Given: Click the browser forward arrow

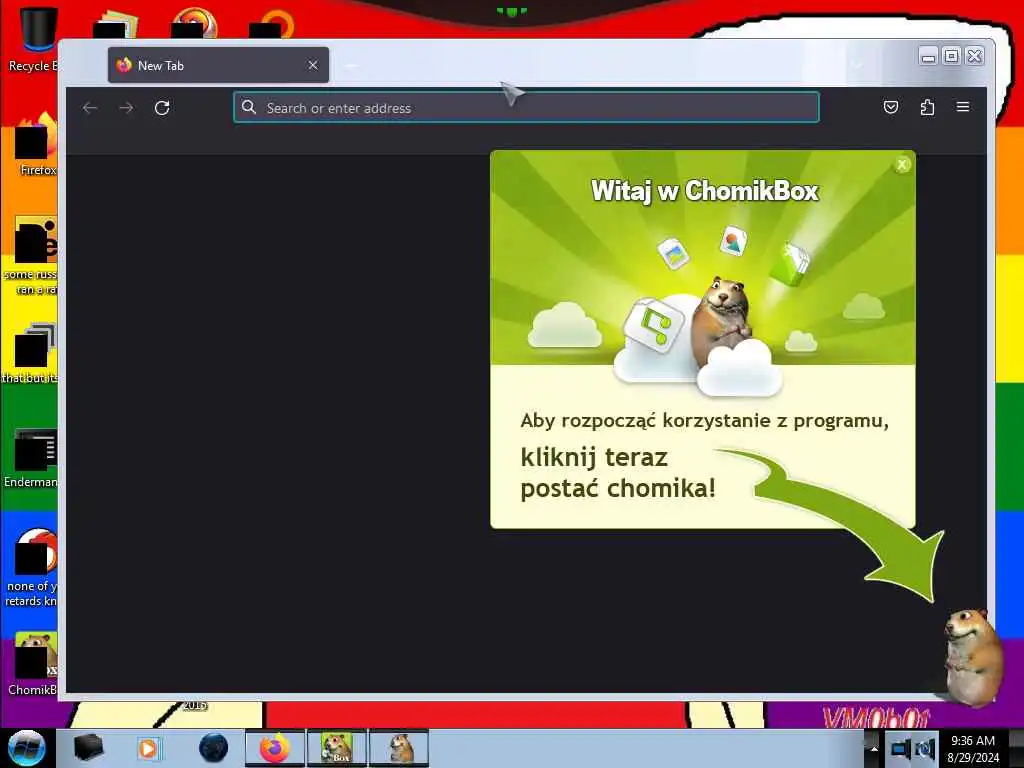Looking at the screenshot, I should pos(126,108).
